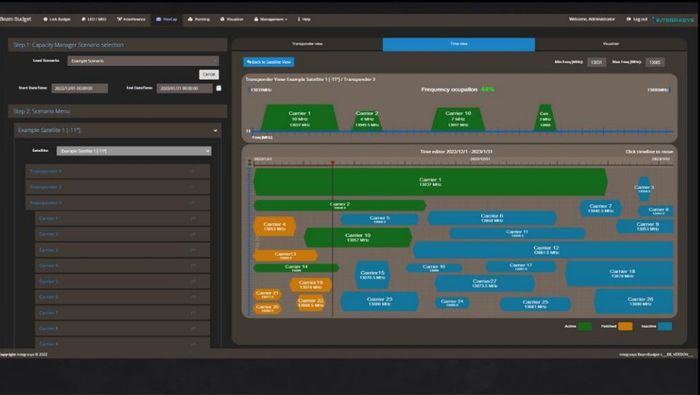This screenshot has height=395, width=700.
Task: Click the share icon on Carrier 6 row
Action: pos(193,297)
